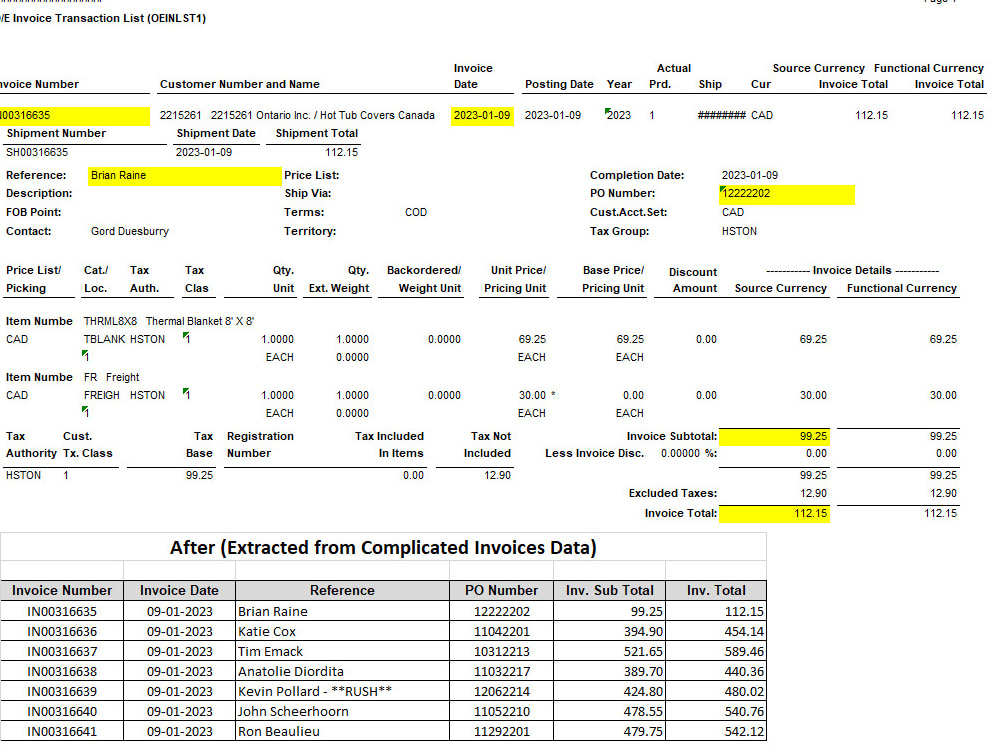The width and height of the screenshot is (1000, 750).
Task: Click the highlighted Invoice Subtotal 99.25
Action: (x=774, y=436)
